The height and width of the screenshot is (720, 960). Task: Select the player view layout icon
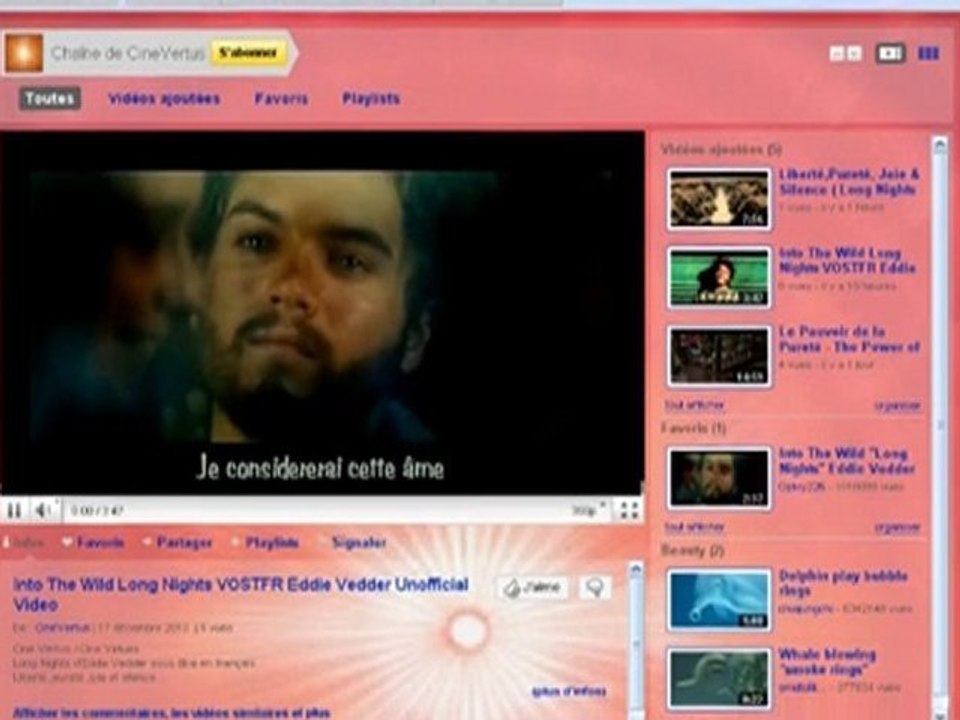pos(890,53)
